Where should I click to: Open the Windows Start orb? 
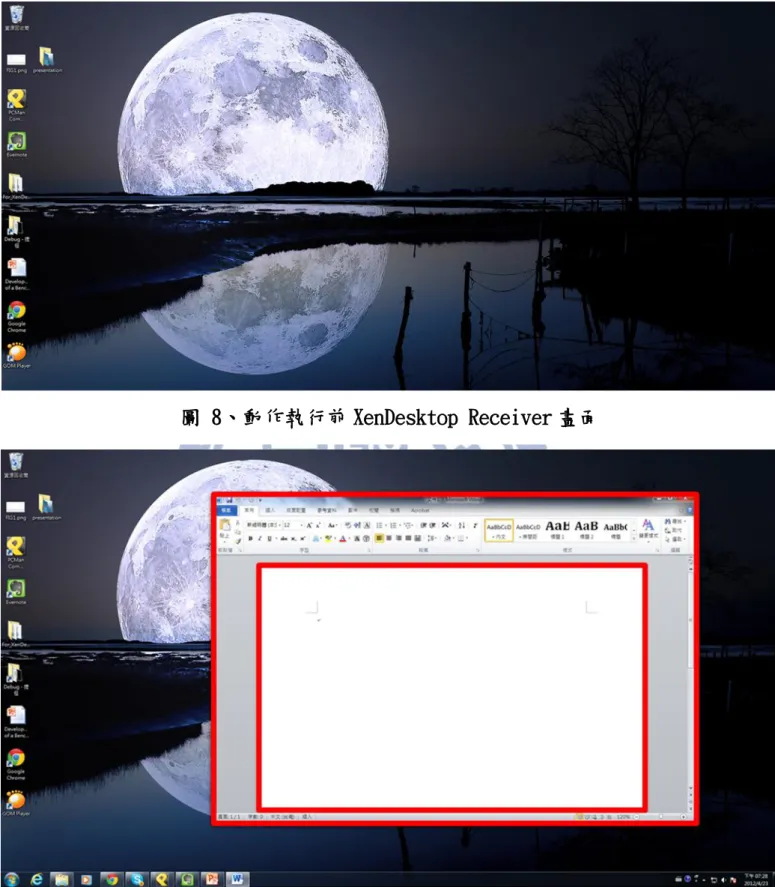tap(11, 879)
